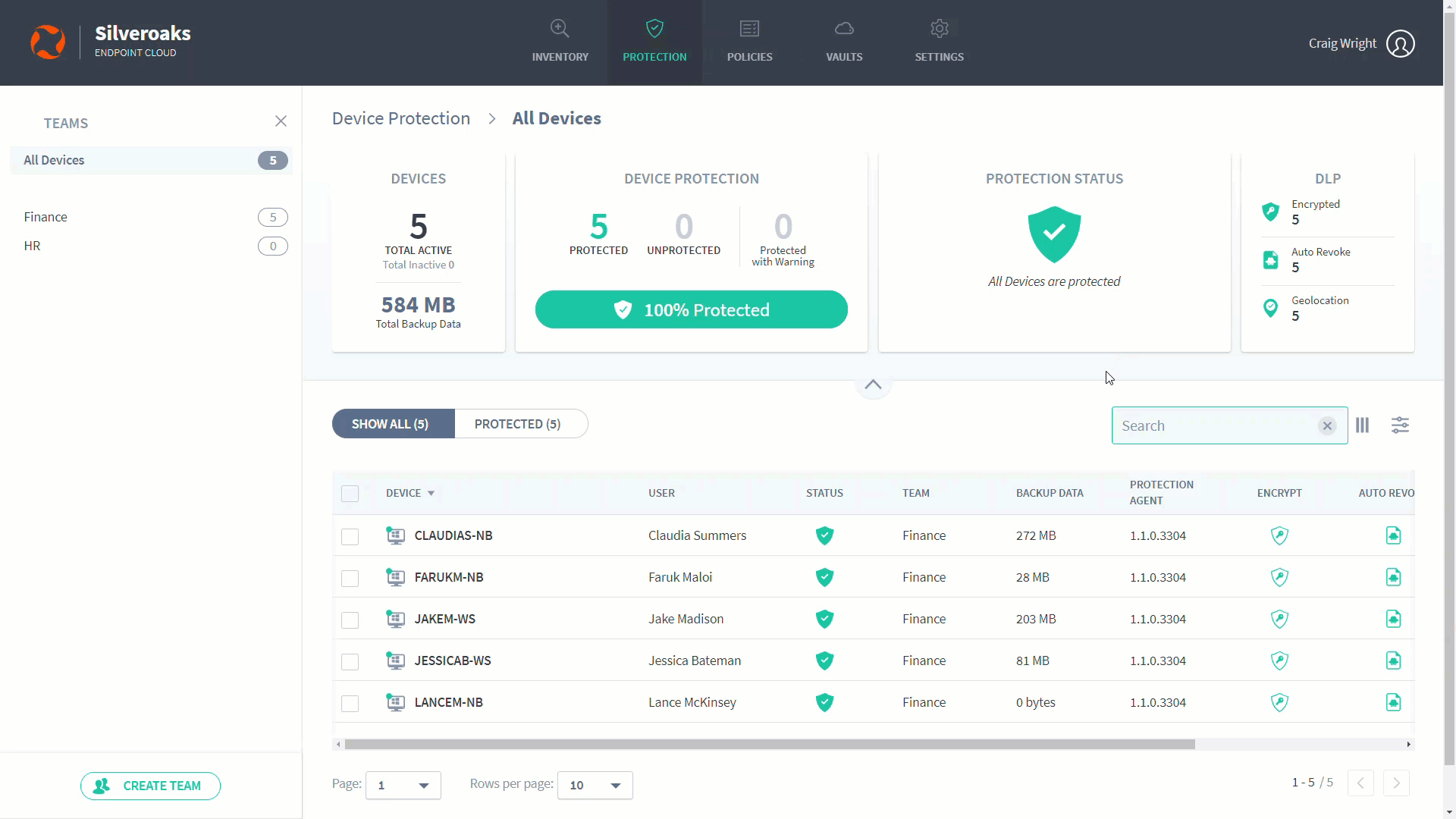
Task: Click encrypt icon for FARUKM-NB
Action: point(1279,577)
